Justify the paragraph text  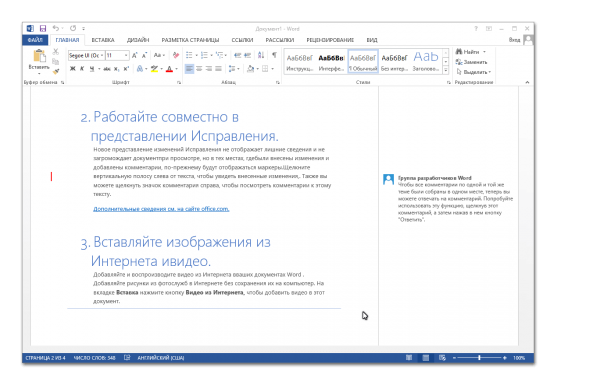point(218,69)
